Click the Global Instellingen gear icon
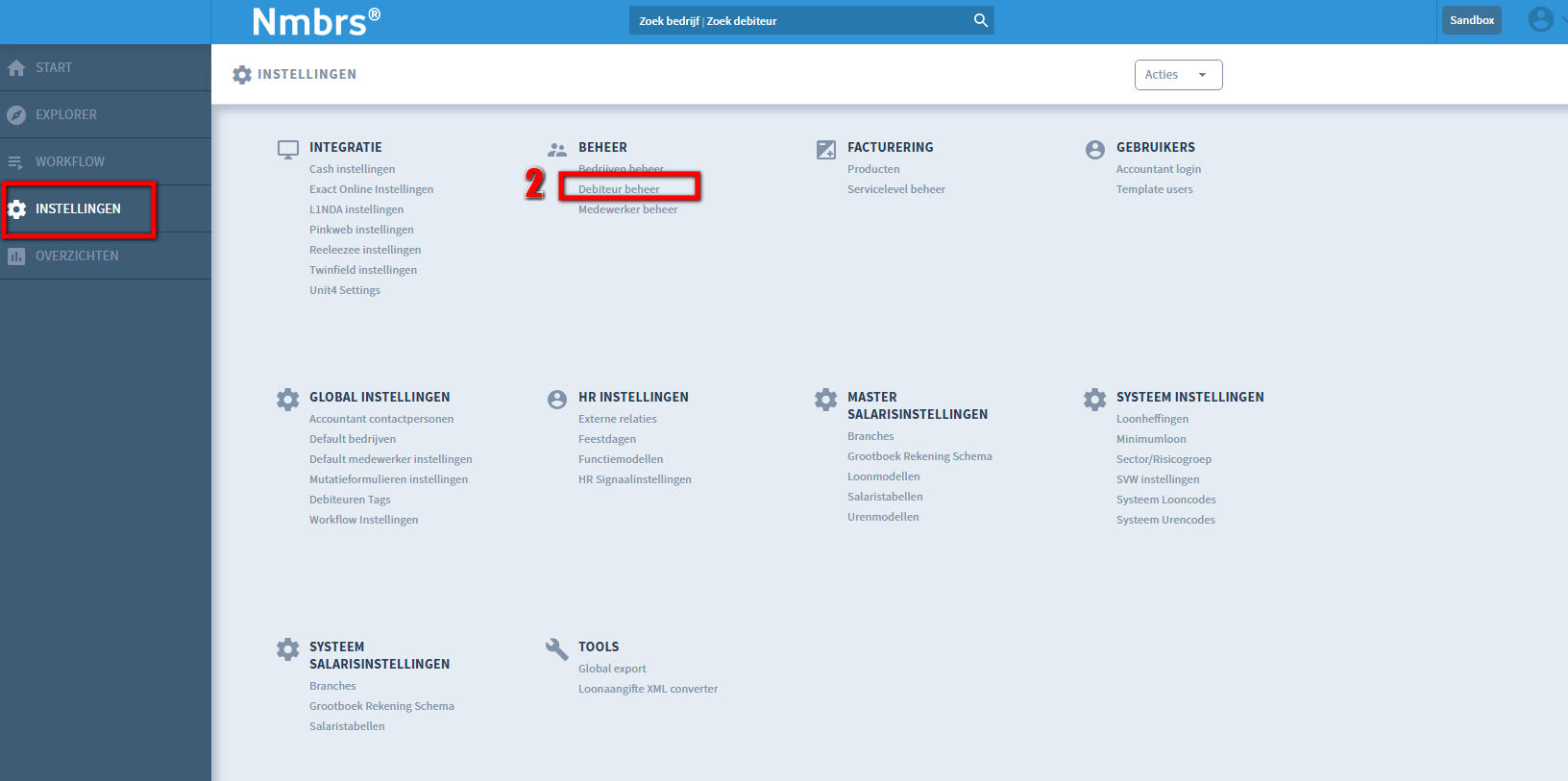The width and height of the screenshot is (1568, 781). tap(288, 400)
